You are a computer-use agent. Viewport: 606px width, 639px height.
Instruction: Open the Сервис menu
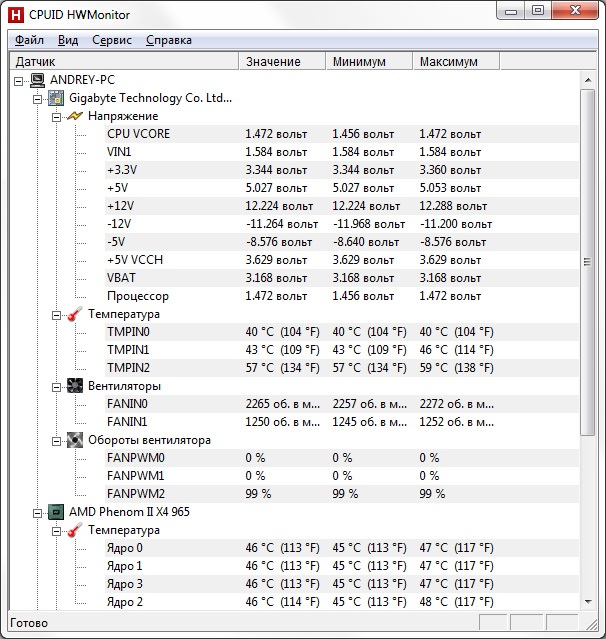pyautogui.click(x=111, y=40)
